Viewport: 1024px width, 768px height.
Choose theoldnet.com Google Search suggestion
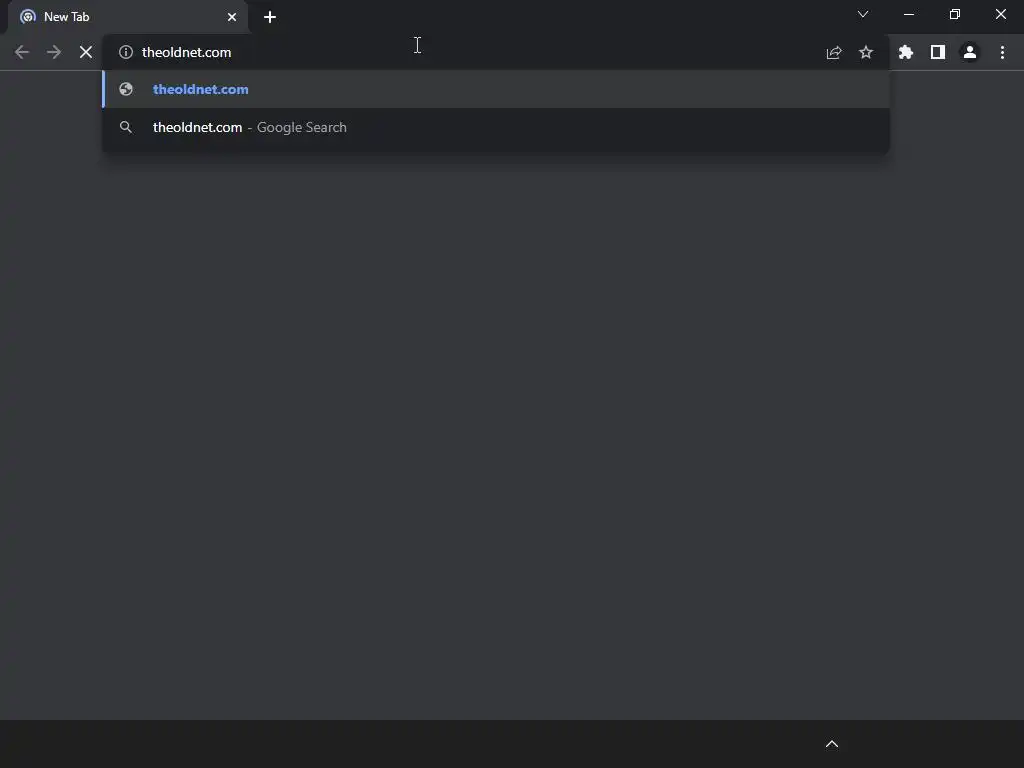click(496, 127)
